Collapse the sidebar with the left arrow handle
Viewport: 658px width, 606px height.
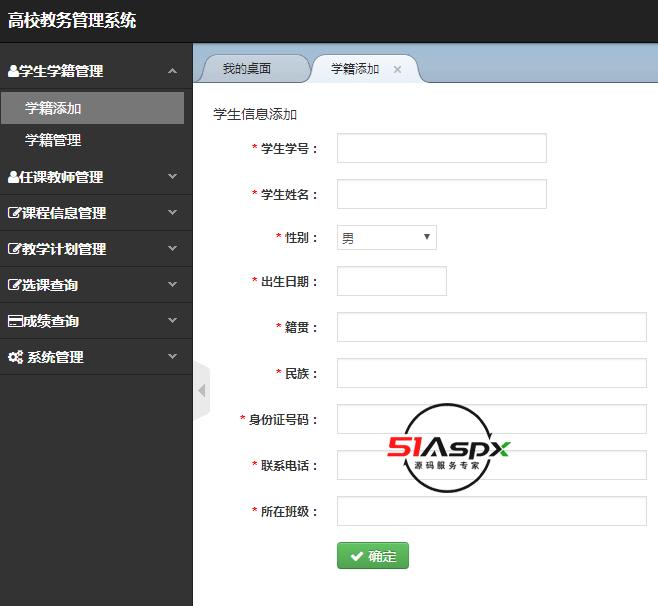[202, 390]
